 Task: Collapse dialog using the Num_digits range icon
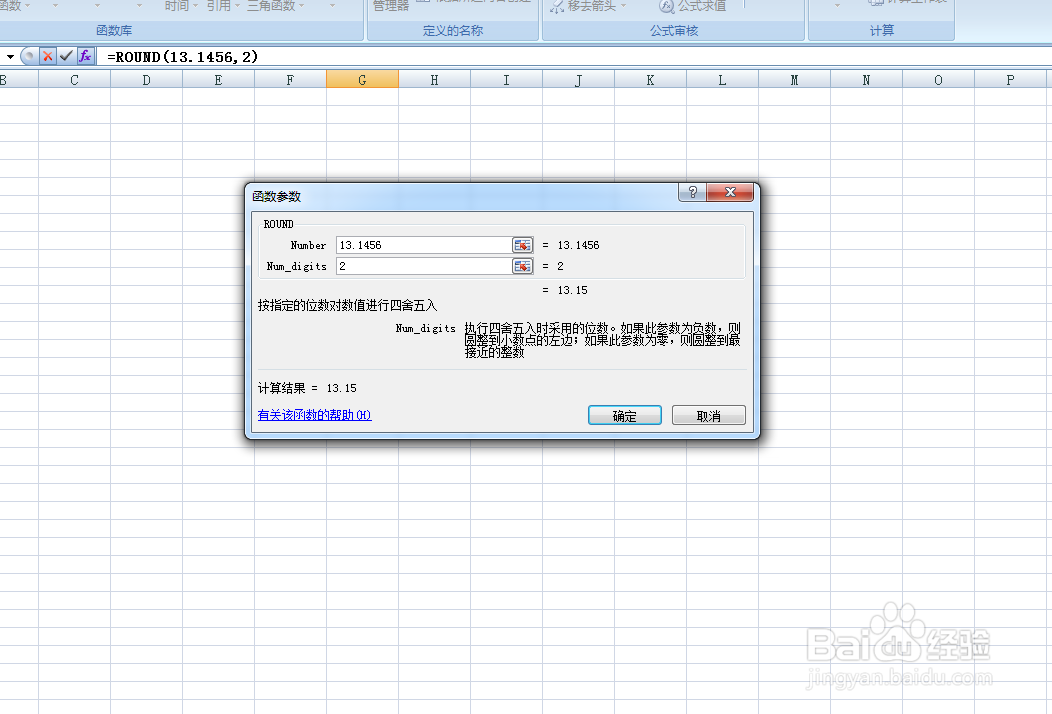pos(522,266)
